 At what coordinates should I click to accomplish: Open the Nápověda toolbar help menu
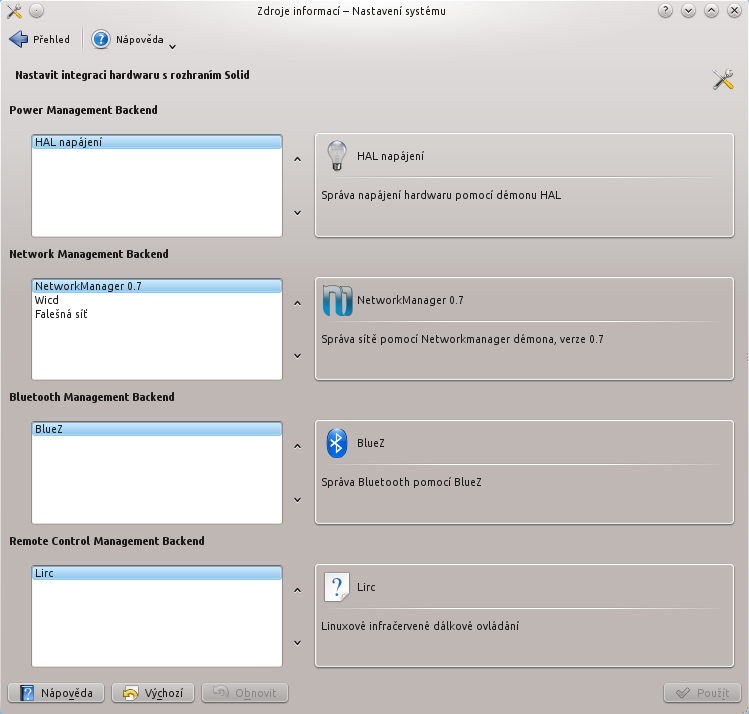128,39
